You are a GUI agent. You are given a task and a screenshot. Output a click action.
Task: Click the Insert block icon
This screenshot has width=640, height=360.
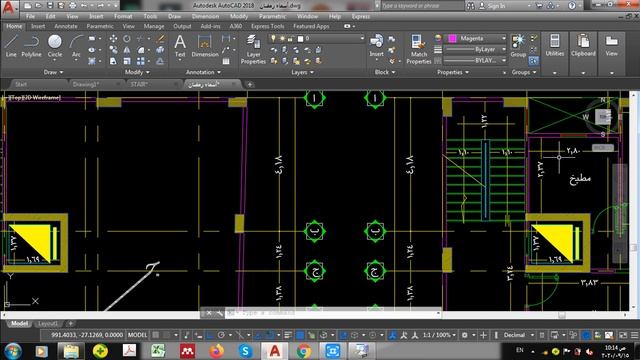click(x=376, y=45)
